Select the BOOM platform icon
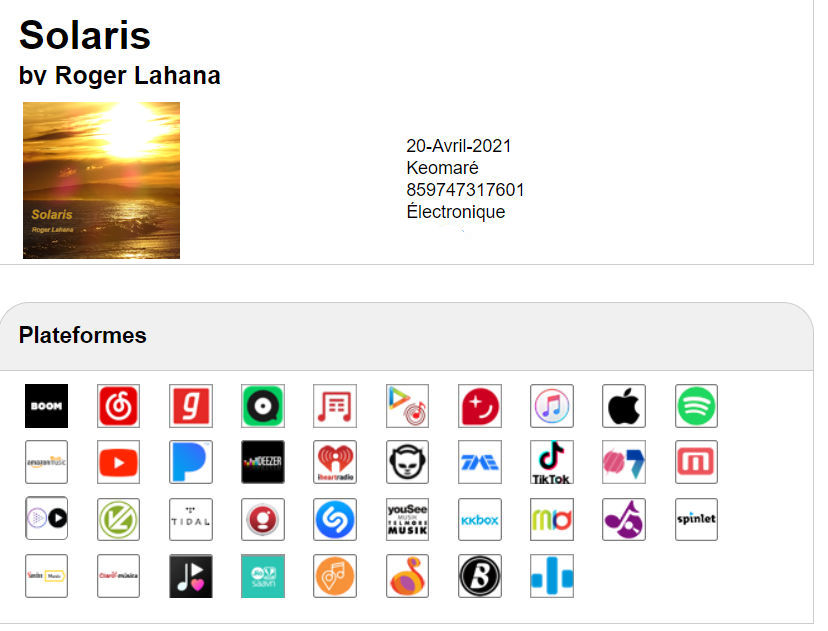The image size is (828, 631). tap(46, 406)
